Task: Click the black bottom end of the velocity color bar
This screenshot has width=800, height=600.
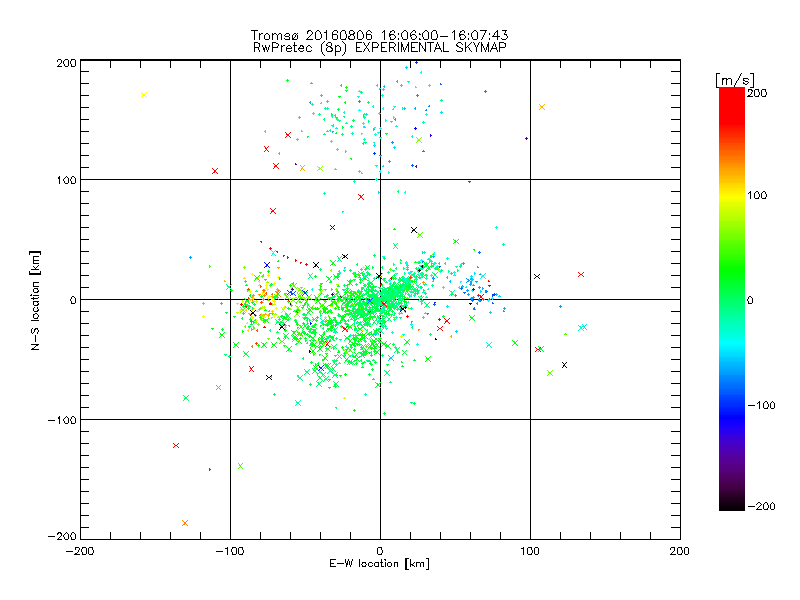Action: point(732,505)
